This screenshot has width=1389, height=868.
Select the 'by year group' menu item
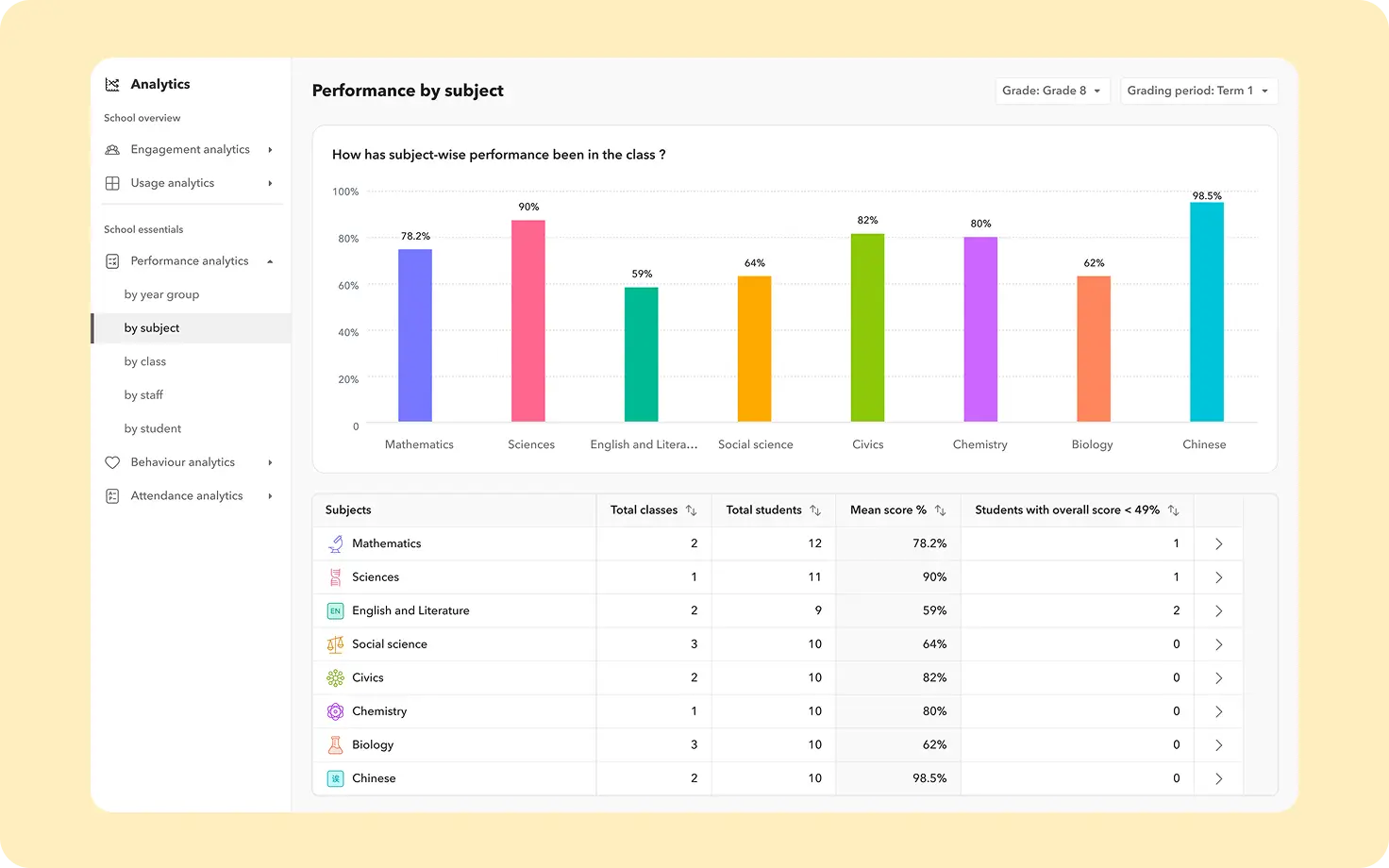161,294
